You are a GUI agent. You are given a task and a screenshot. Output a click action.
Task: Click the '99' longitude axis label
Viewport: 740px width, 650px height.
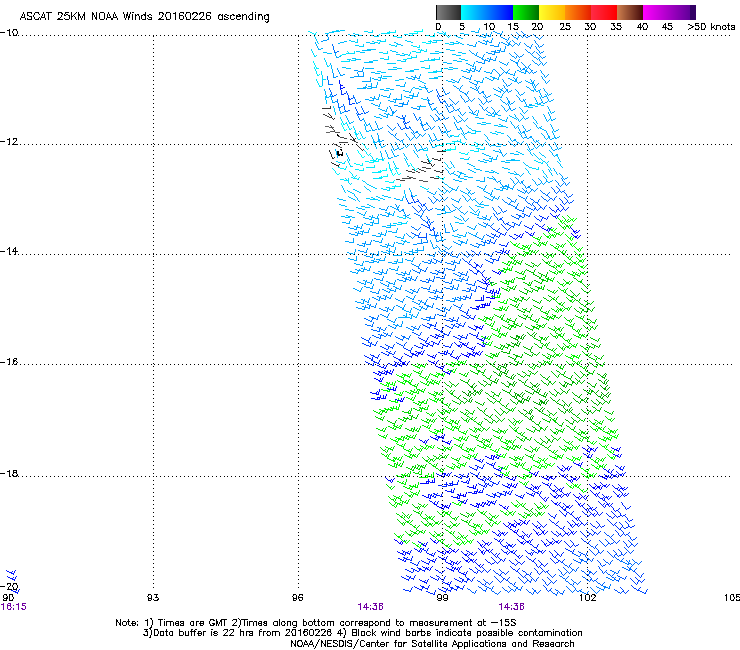click(x=442, y=598)
